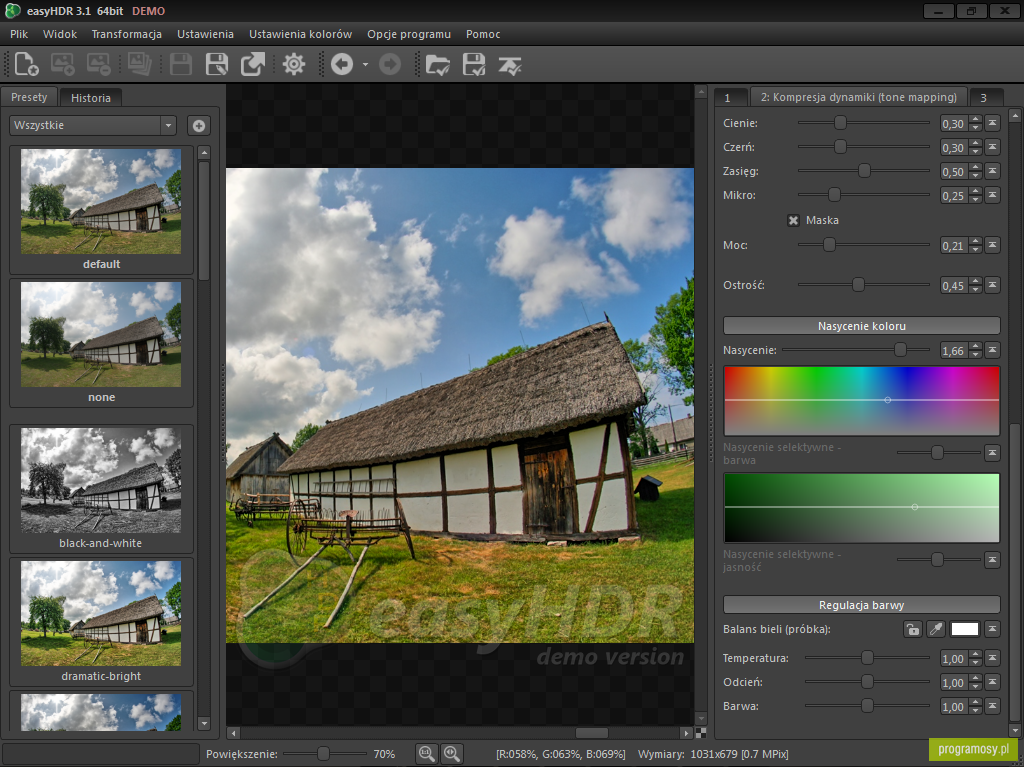Reset the Cienie slider to default
This screenshot has width=1024, height=767.
click(992, 123)
